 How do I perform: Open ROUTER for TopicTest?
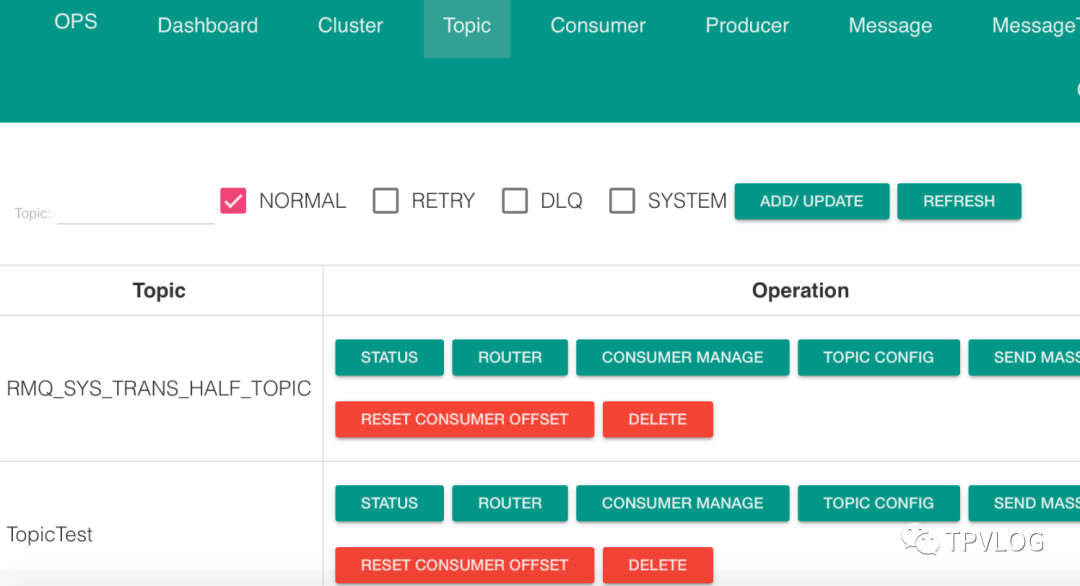point(510,503)
